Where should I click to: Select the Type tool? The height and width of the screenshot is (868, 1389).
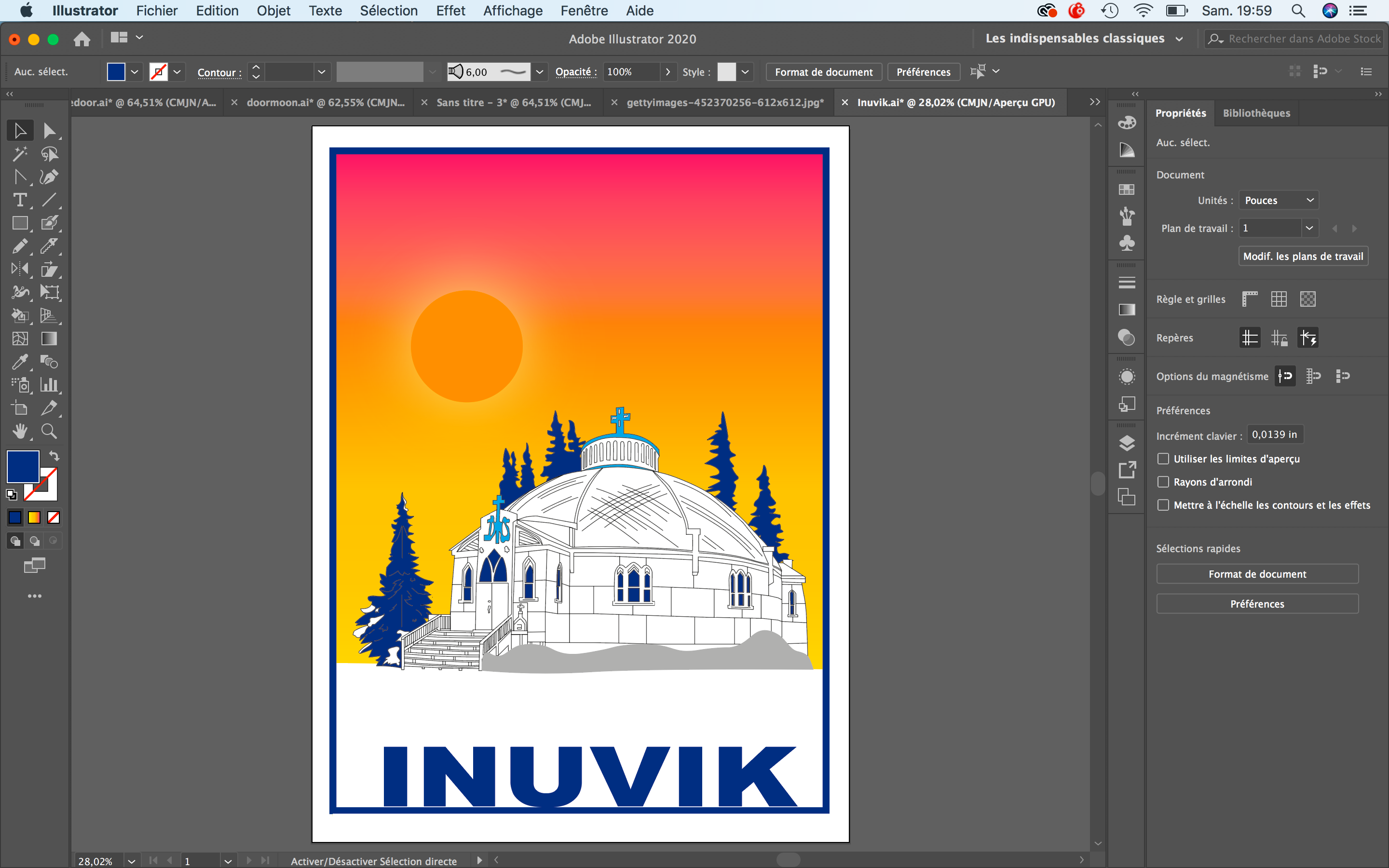pyautogui.click(x=19, y=200)
